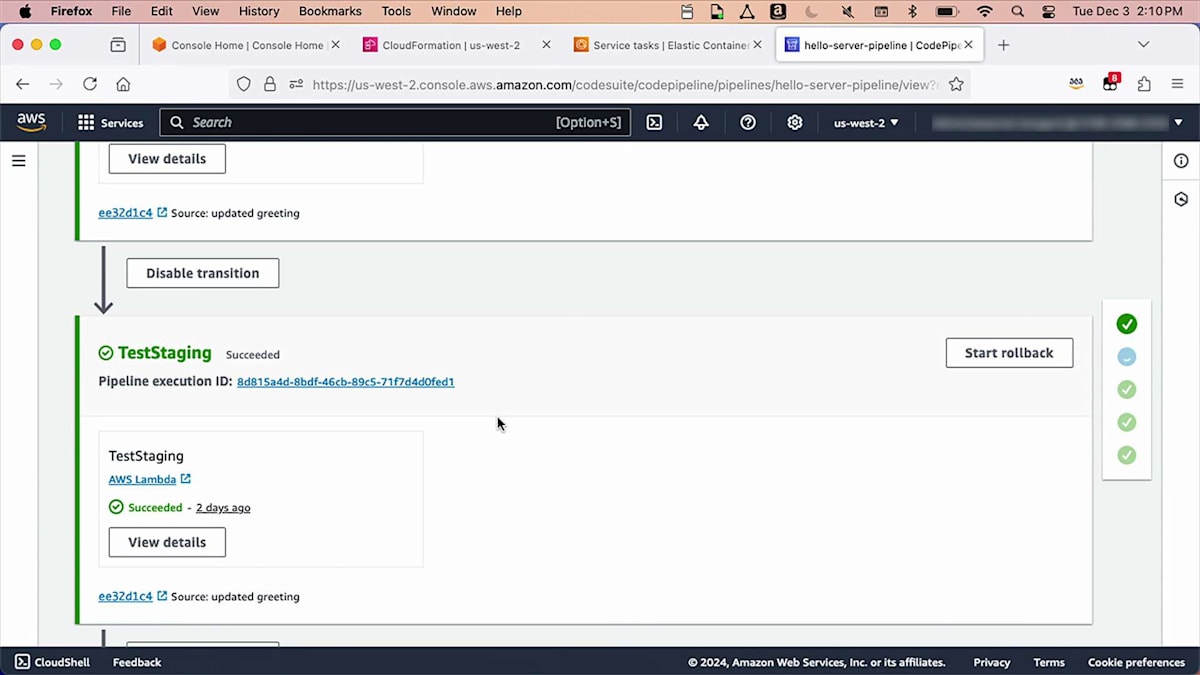Jump to the blue in-progress stage indicator

[x=1127, y=356]
